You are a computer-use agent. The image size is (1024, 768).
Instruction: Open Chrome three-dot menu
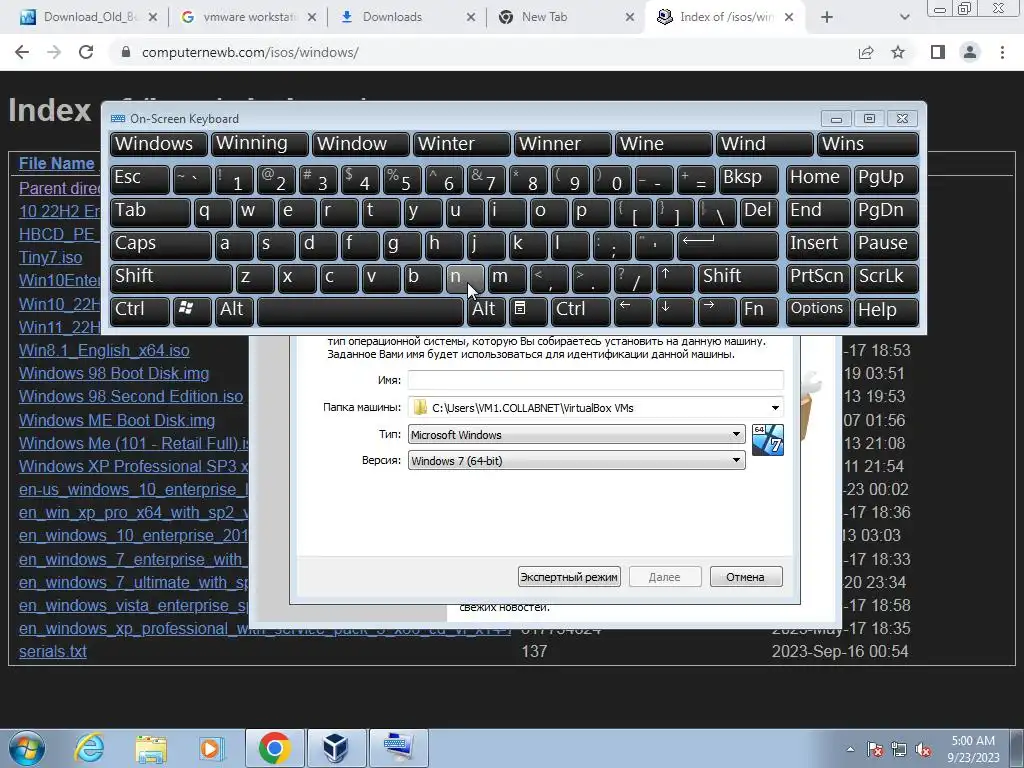1002,52
